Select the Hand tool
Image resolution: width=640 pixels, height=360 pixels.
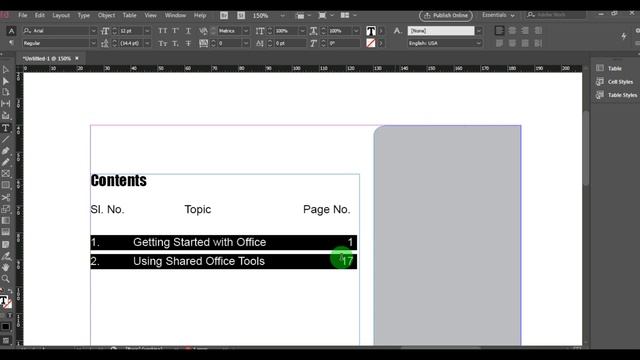(x=6, y=268)
